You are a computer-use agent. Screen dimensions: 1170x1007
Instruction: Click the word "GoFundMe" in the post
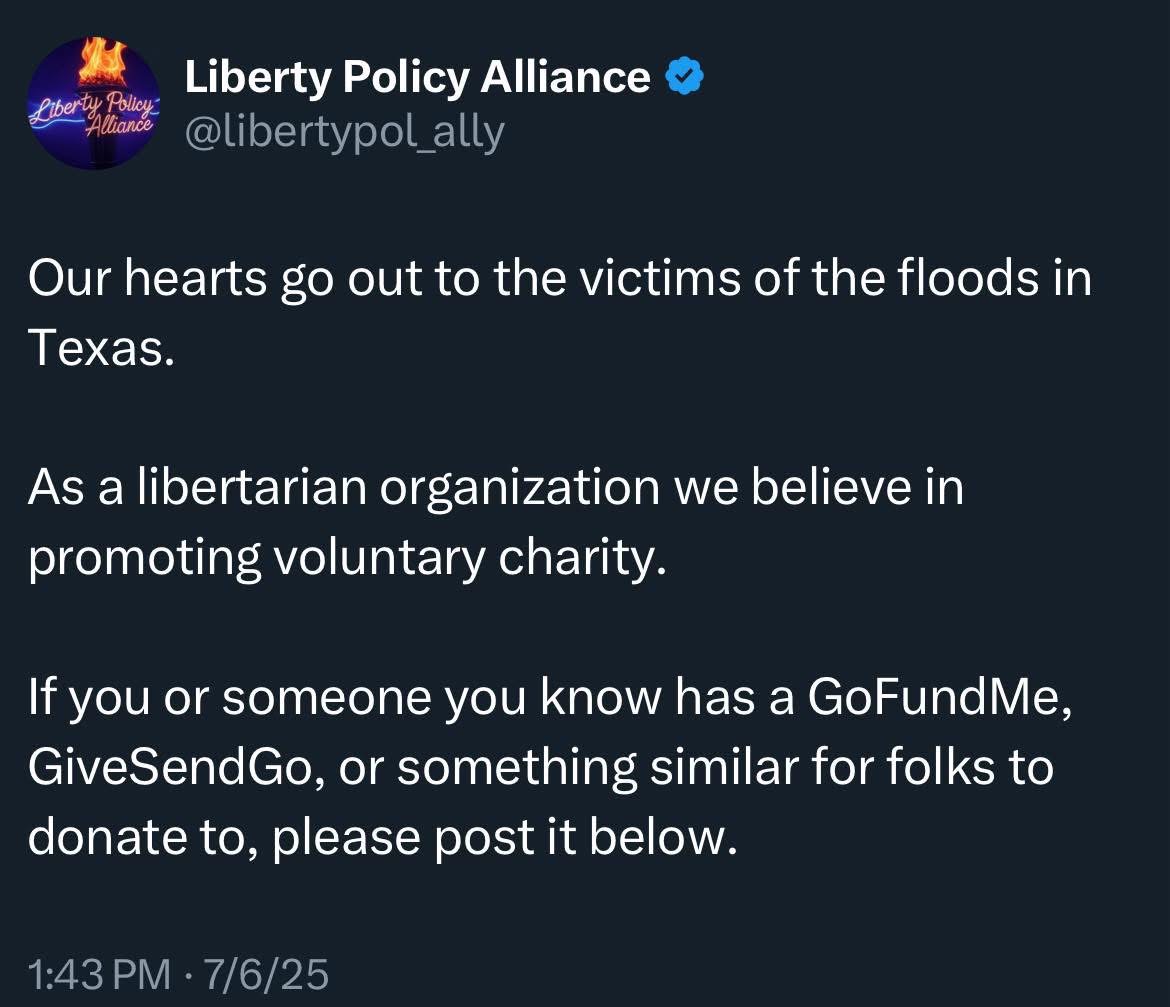coord(938,703)
